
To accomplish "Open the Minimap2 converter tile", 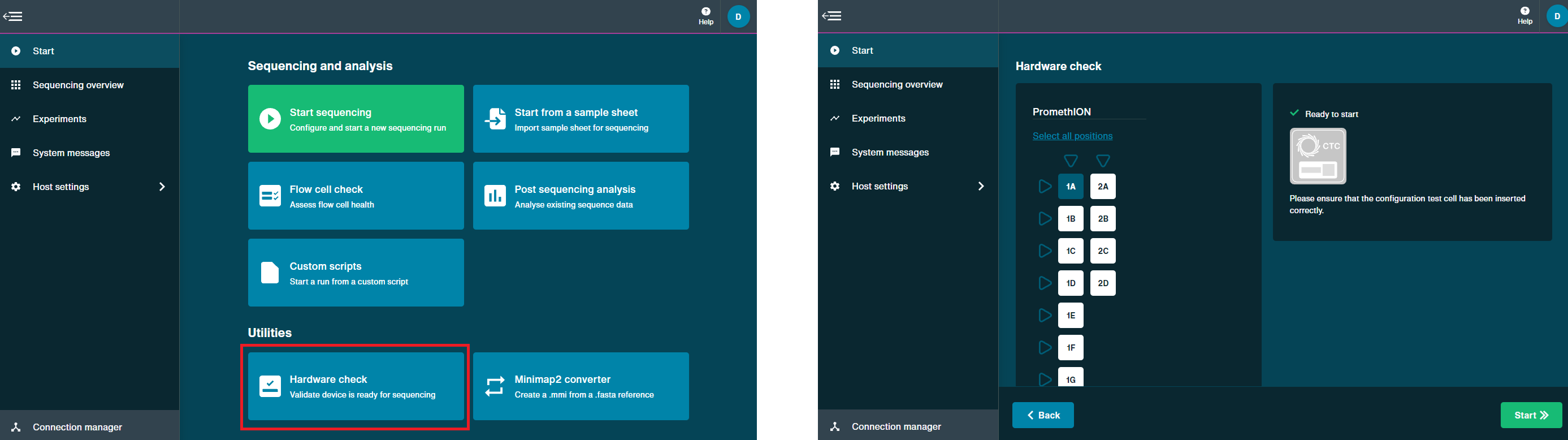I will point(581,386).
